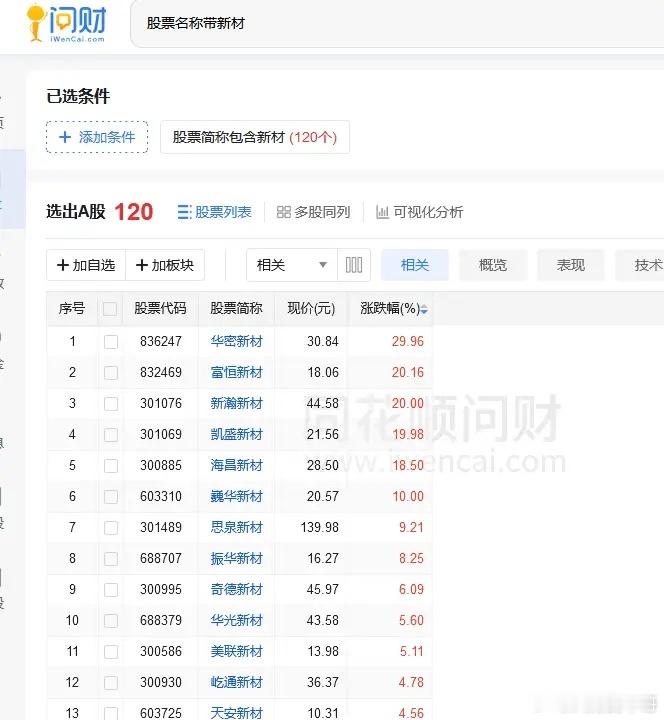Check the box for 688379 华光新材

[111, 620]
